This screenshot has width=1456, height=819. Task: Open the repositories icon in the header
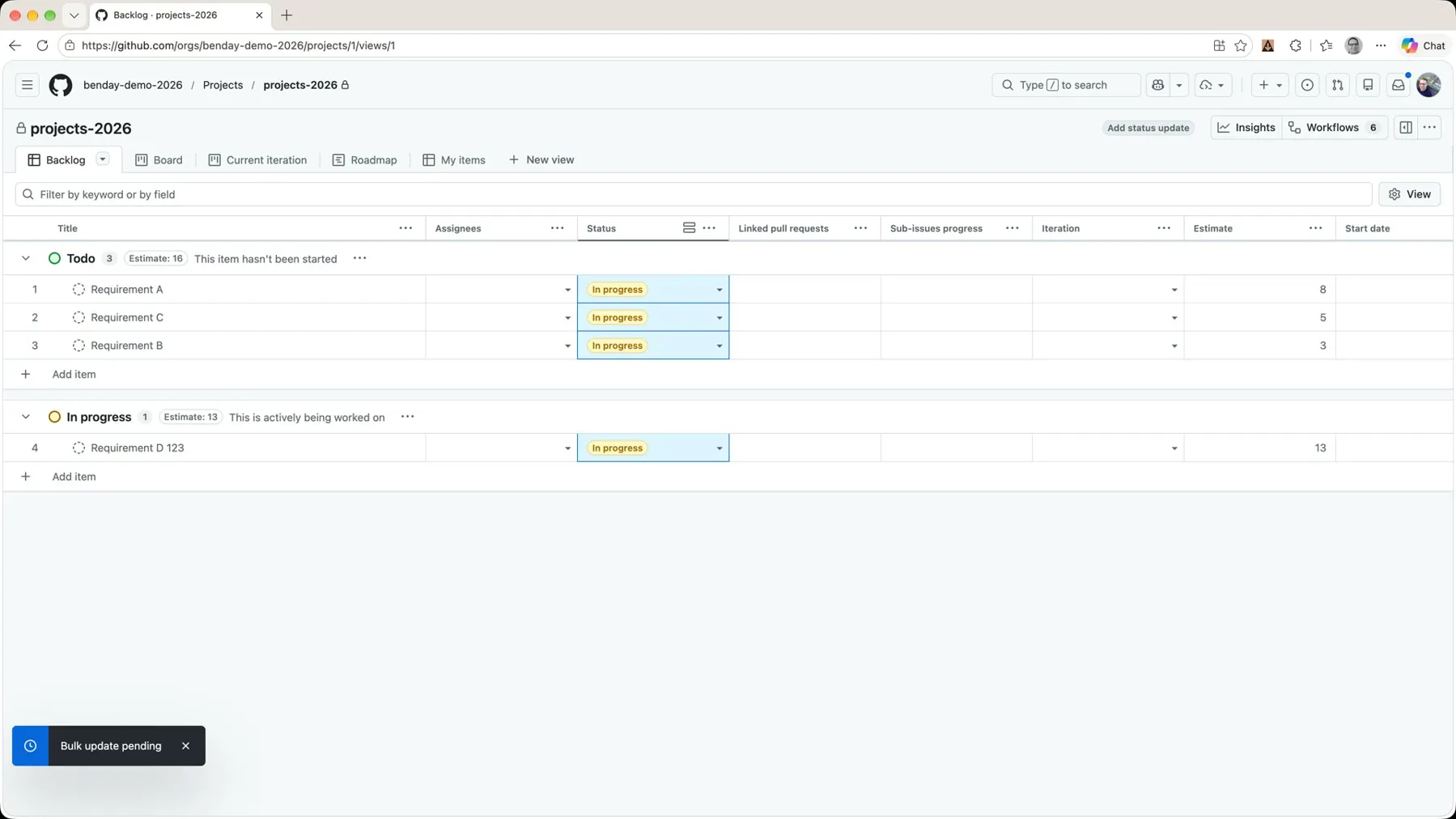(x=1368, y=85)
